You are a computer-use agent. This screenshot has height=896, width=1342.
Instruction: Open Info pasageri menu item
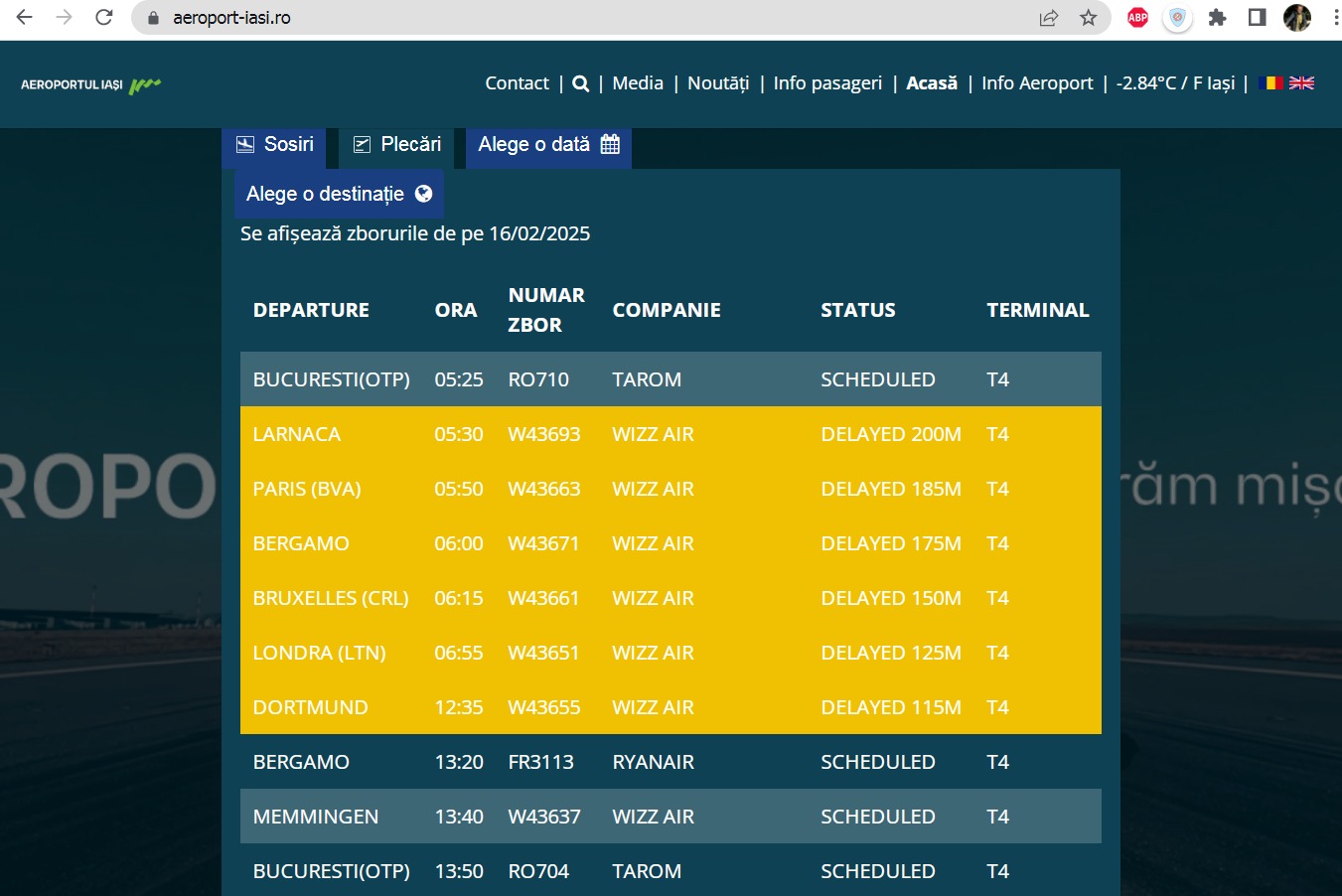click(827, 83)
